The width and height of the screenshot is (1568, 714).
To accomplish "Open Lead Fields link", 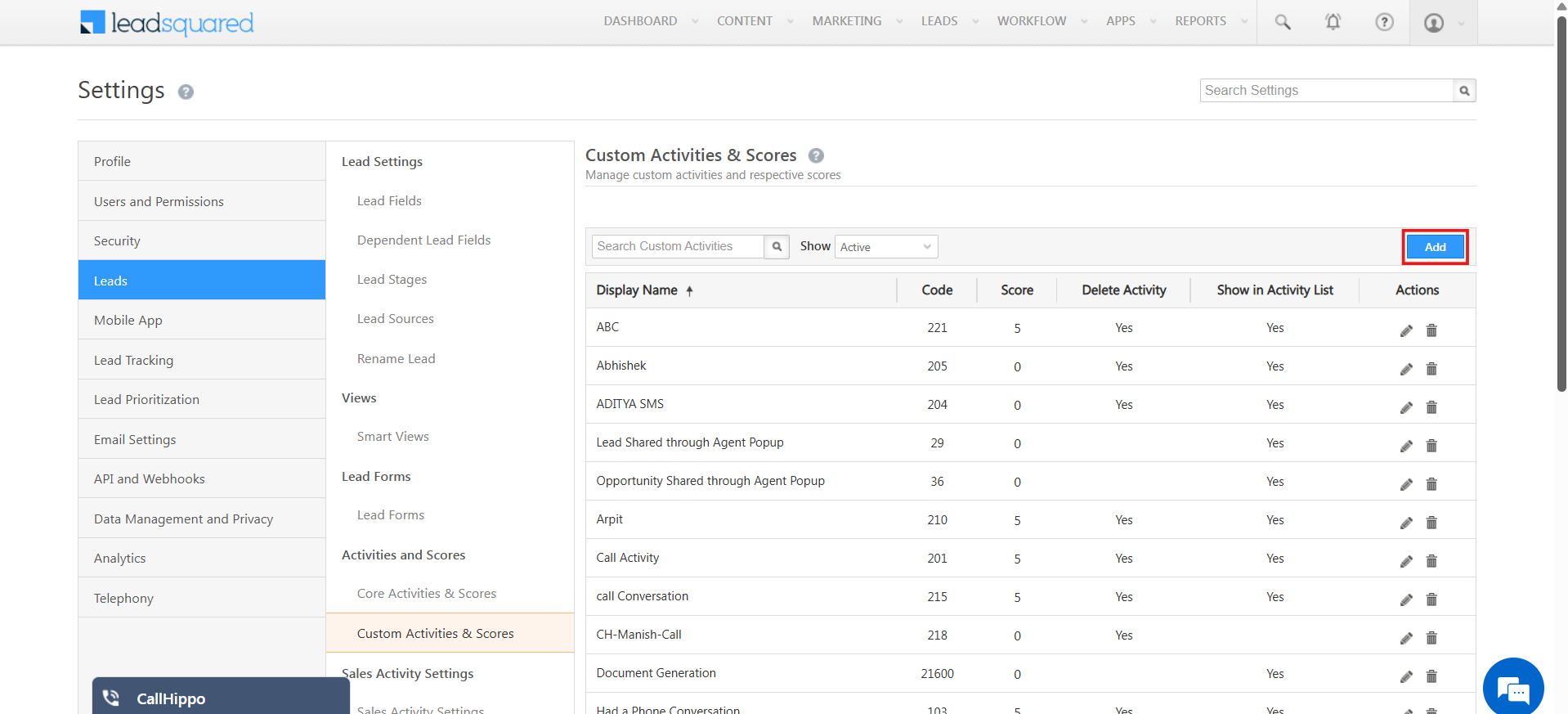I will [389, 201].
